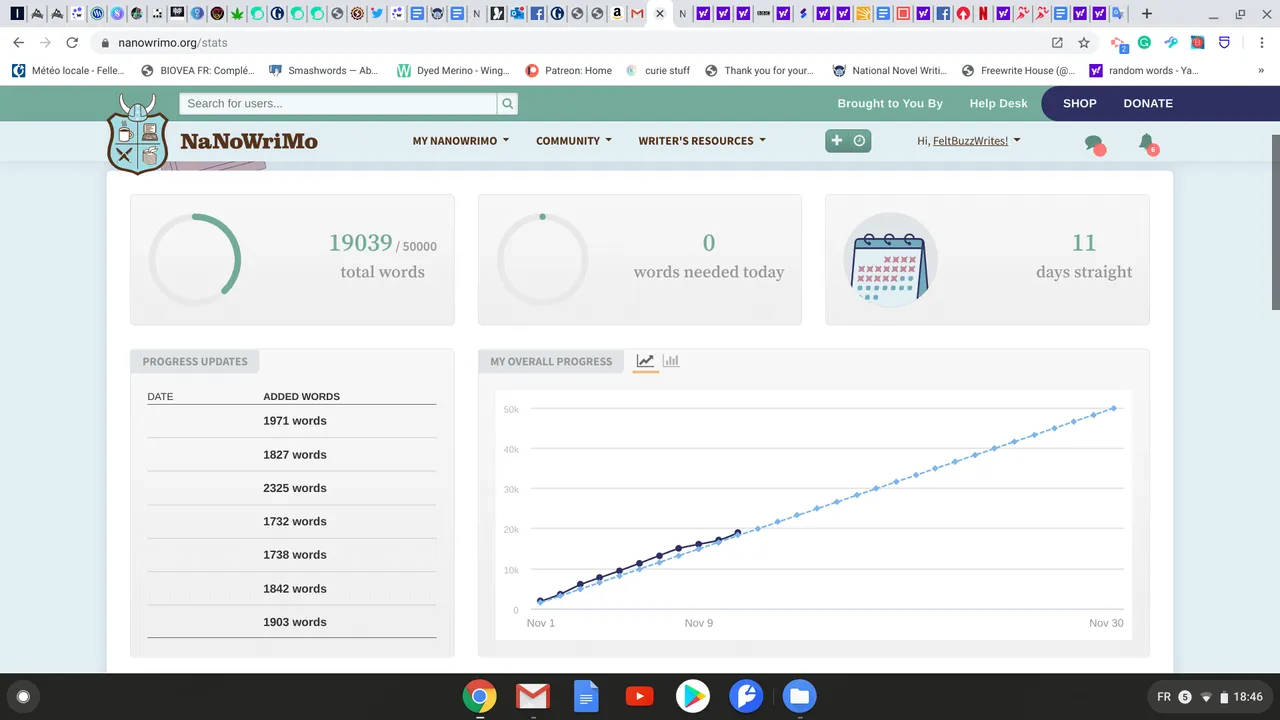The height and width of the screenshot is (720, 1280).
Task: Switch to bar chart view
Action: pos(671,361)
